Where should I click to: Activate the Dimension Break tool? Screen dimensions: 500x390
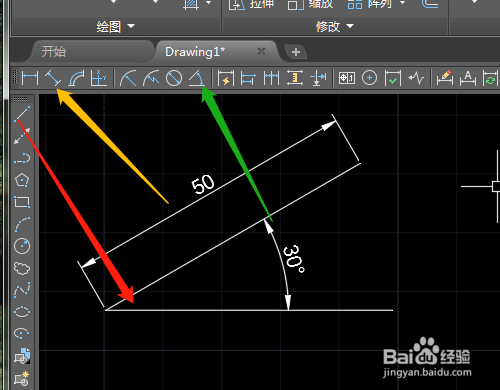click(x=318, y=78)
